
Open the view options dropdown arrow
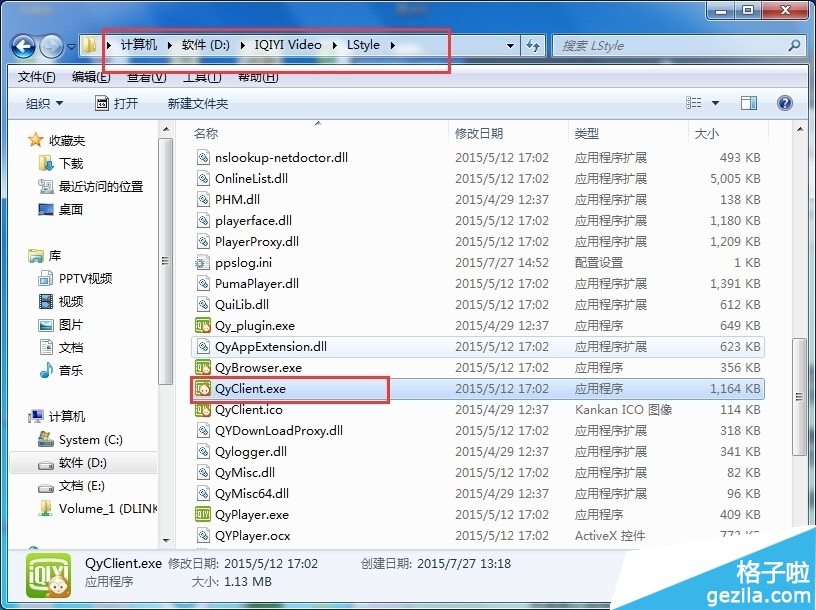click(715, 103)
